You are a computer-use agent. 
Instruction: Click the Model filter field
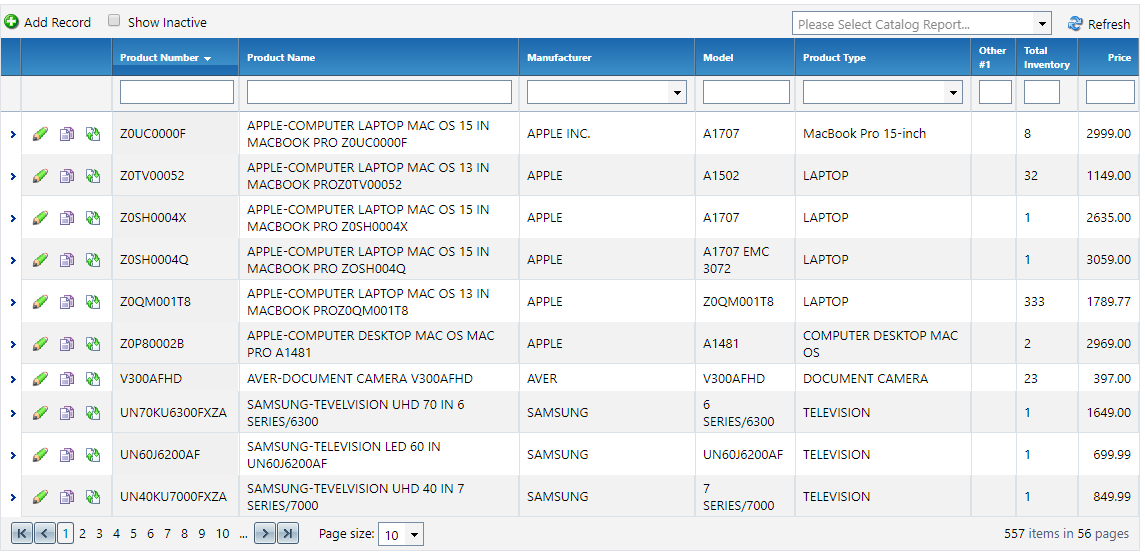(746, 92)
